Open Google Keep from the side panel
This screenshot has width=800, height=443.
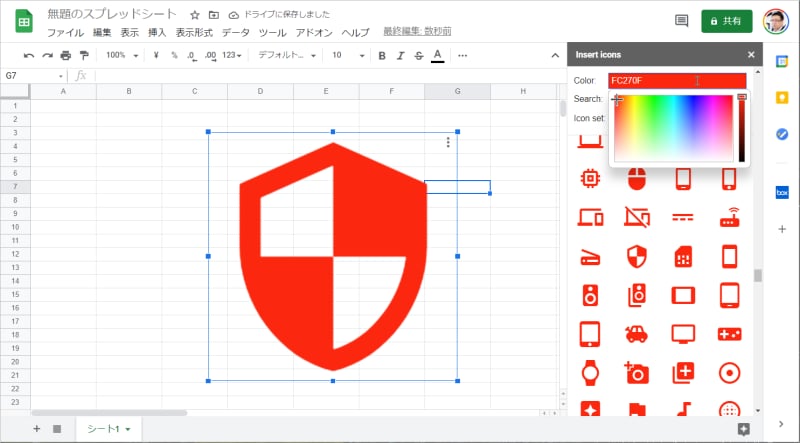click(783, 95)
